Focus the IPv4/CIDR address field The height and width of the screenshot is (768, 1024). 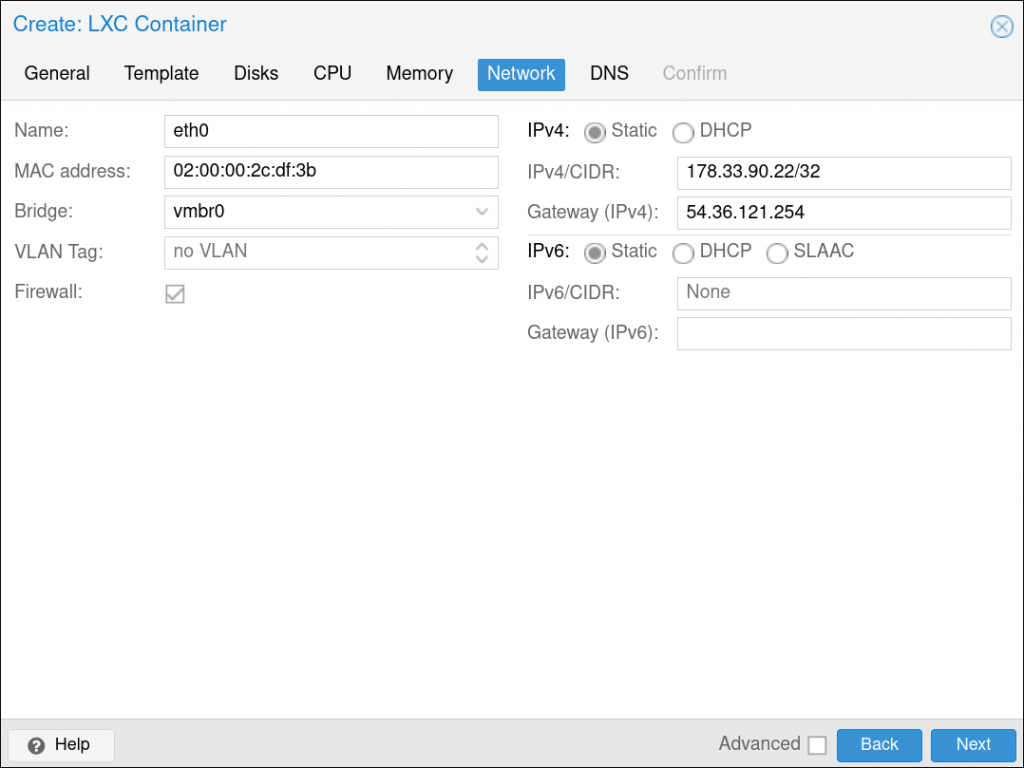click(x=843, y=172)
